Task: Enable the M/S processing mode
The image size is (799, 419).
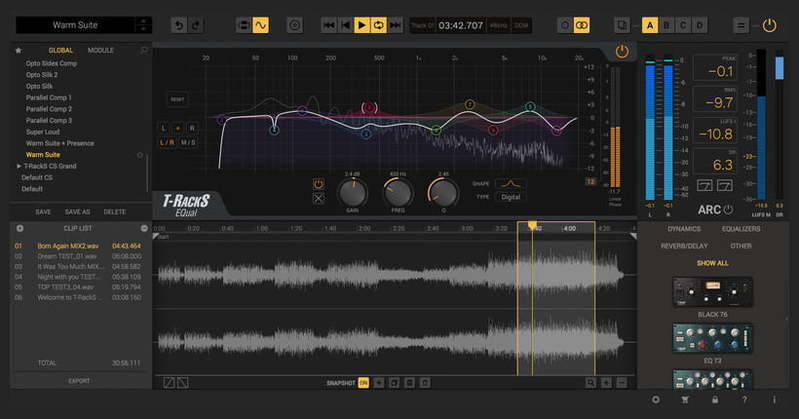Action: pos(188,143)
